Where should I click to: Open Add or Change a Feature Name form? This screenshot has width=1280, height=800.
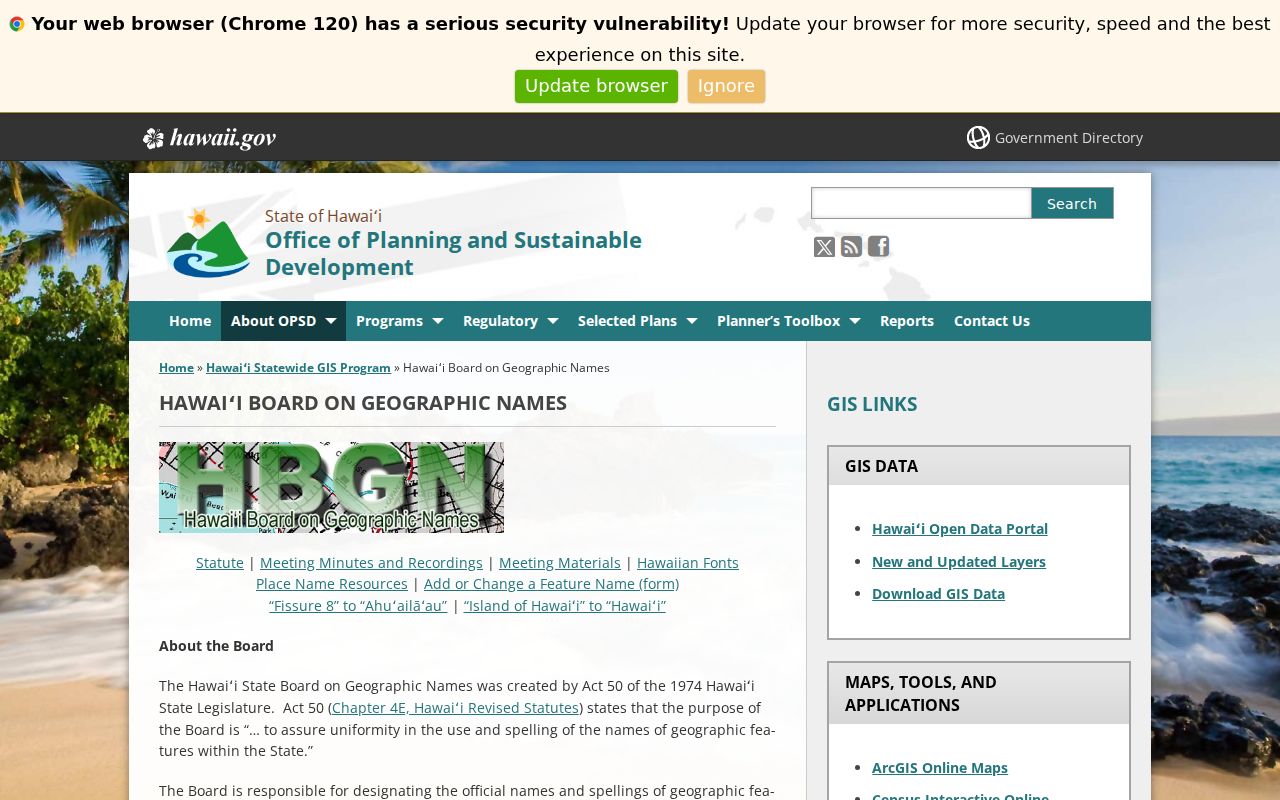pos(551,584)
